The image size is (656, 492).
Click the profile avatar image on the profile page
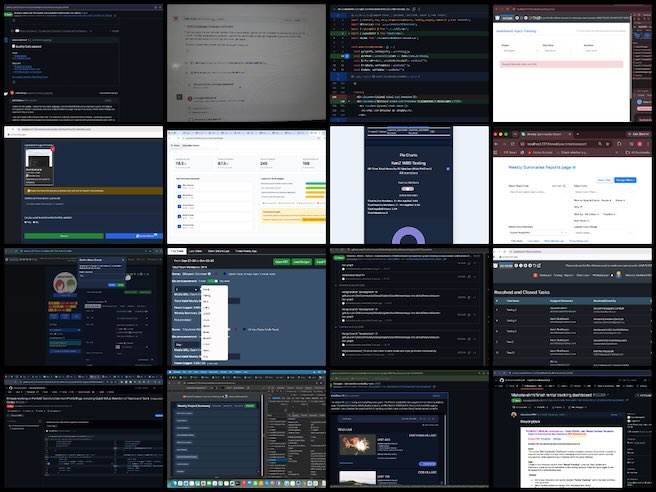tap(65, 282)
